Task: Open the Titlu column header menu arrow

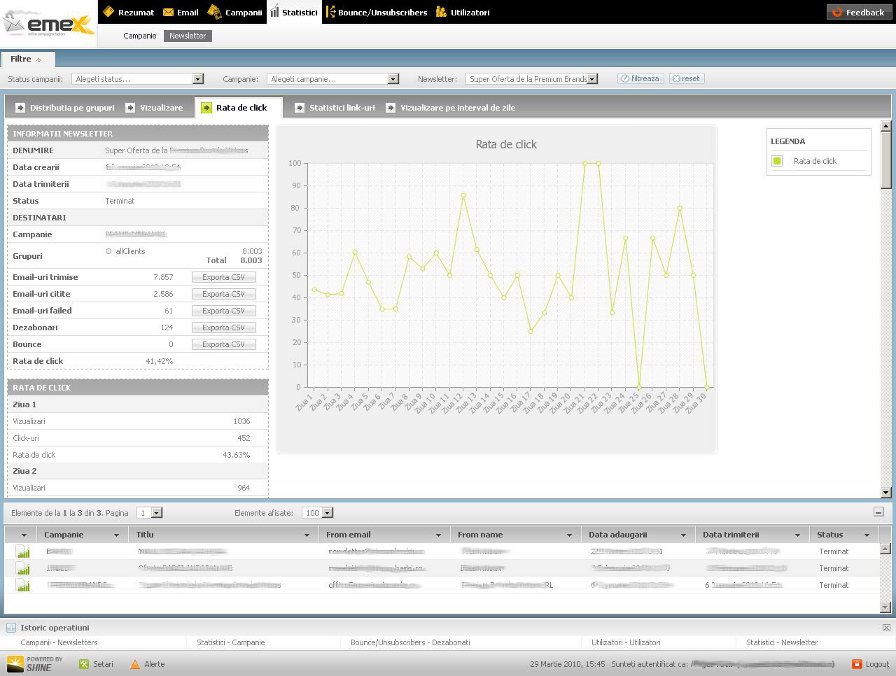Action: [307, 535]
